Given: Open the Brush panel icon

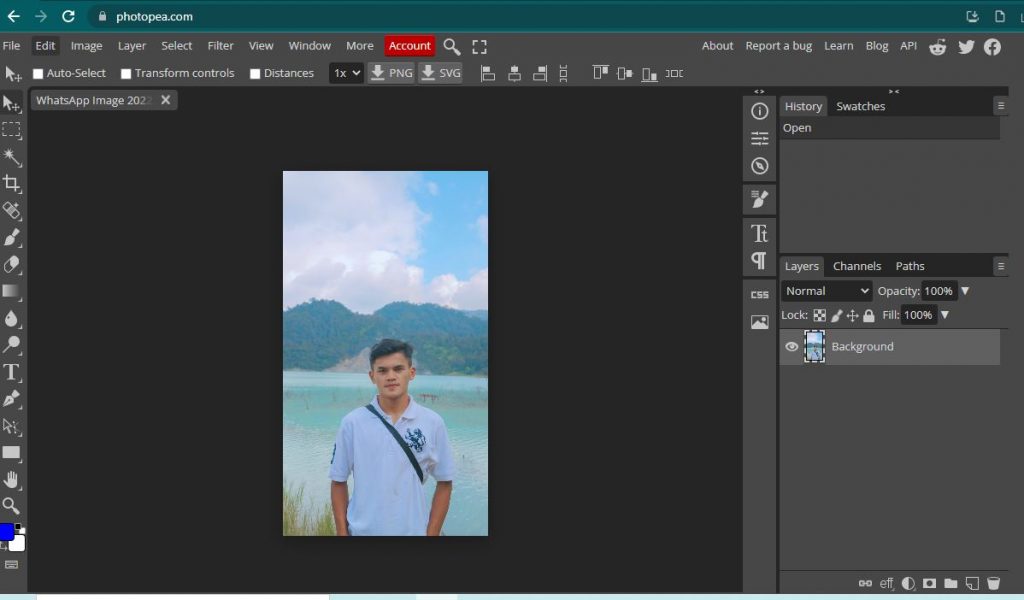Looking at the screenshot, I should click(760, 199).
